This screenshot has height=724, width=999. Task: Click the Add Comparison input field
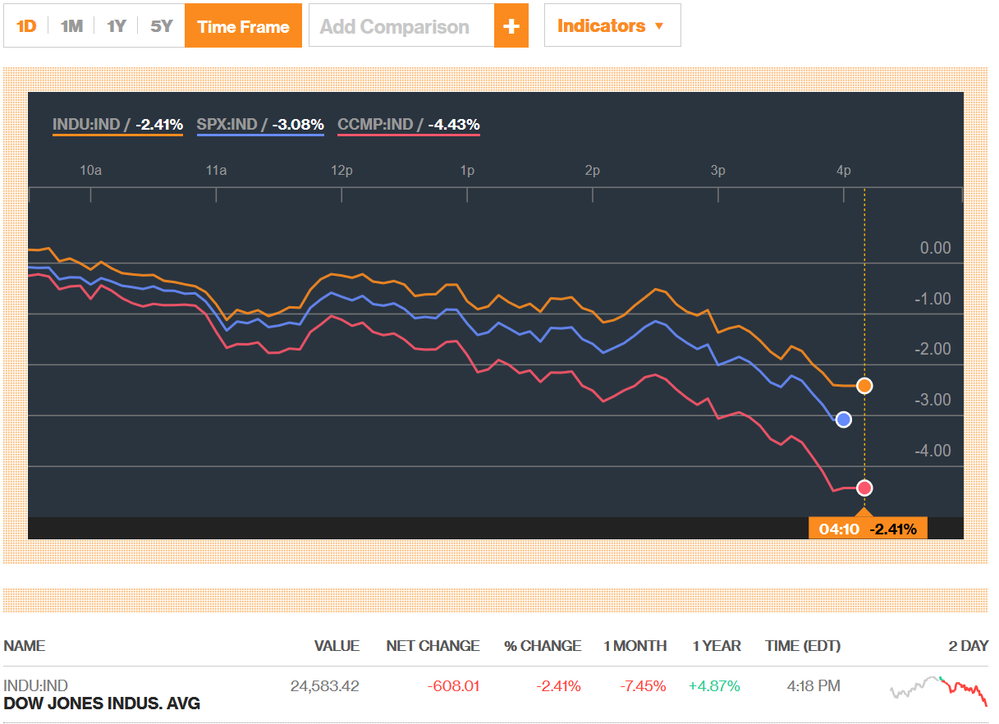click(x=401, y=26)
